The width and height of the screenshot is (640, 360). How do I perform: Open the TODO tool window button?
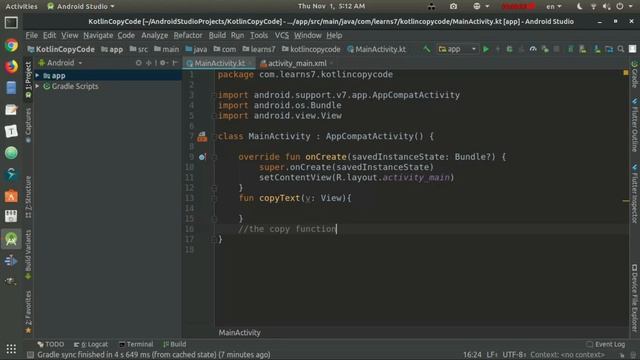(51, 344)
